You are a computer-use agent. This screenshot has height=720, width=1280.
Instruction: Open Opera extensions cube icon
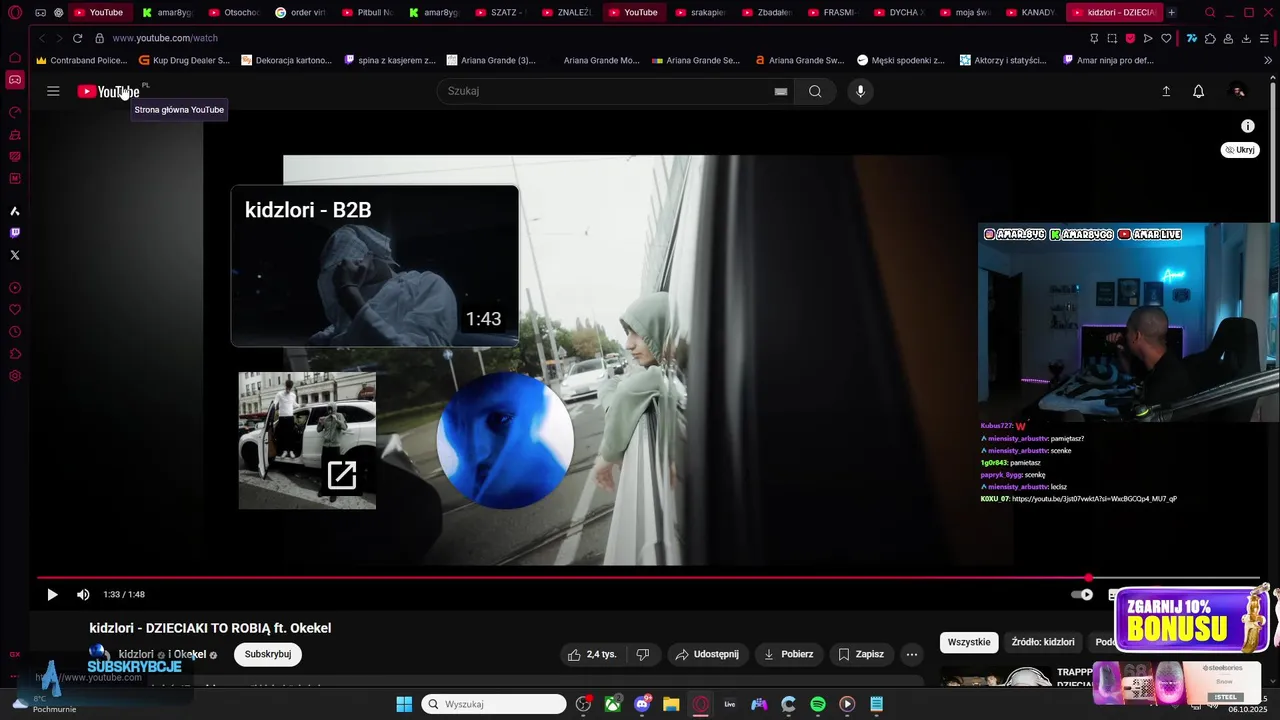1210,38
